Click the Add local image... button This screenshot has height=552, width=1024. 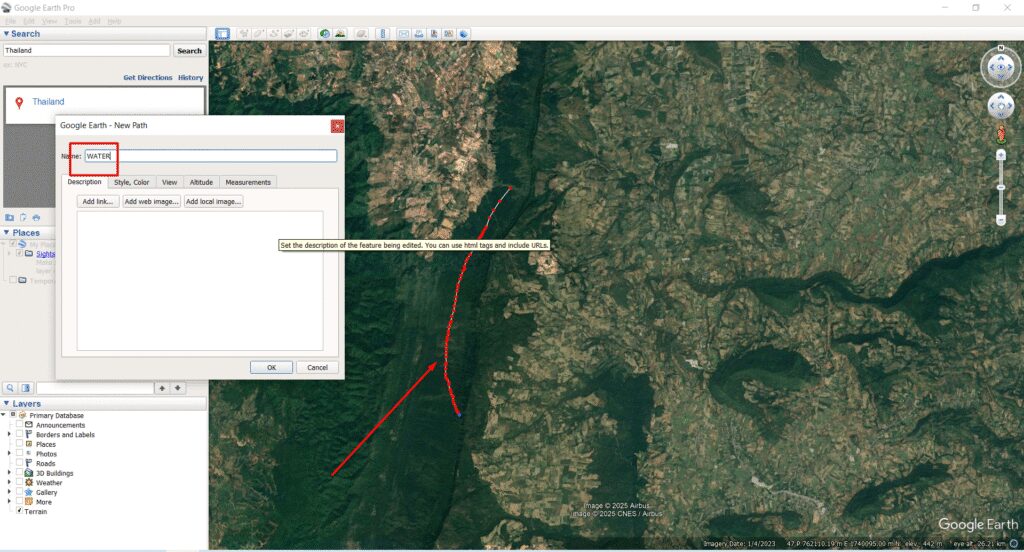pos(214,201)
